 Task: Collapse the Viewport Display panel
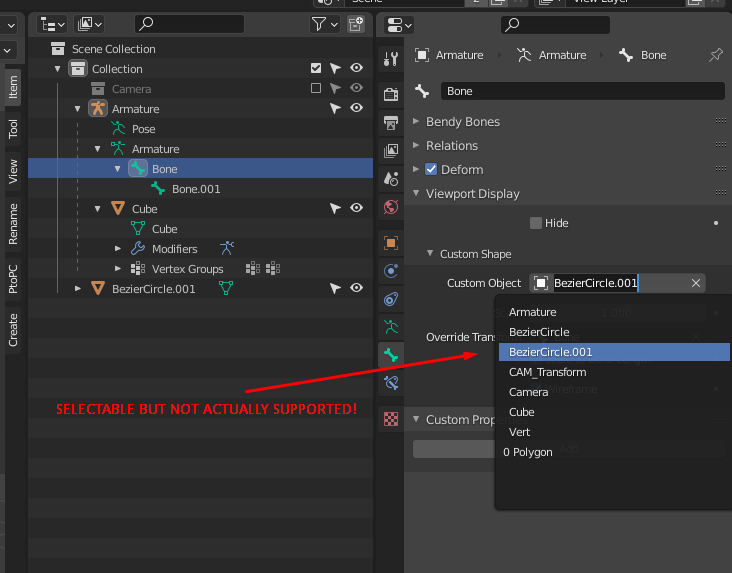pyautogui.click(x=416, y=193)
